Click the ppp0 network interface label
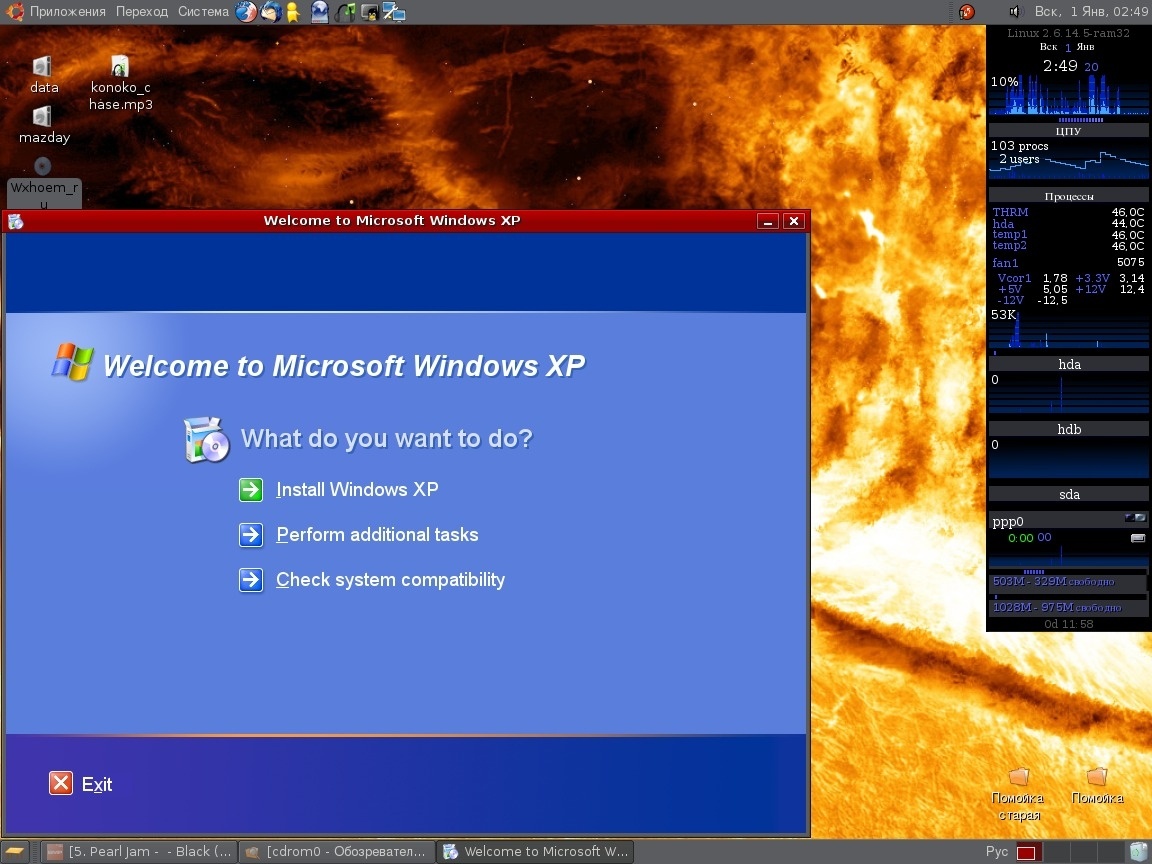The width and height of the screenshot is (1152, 864). [x=1007, y=522]
